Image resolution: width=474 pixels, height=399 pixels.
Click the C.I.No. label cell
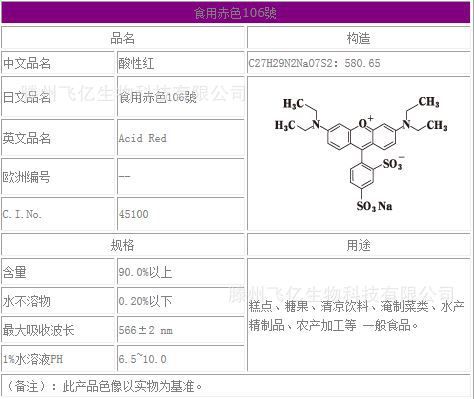[x=58, y=214]
